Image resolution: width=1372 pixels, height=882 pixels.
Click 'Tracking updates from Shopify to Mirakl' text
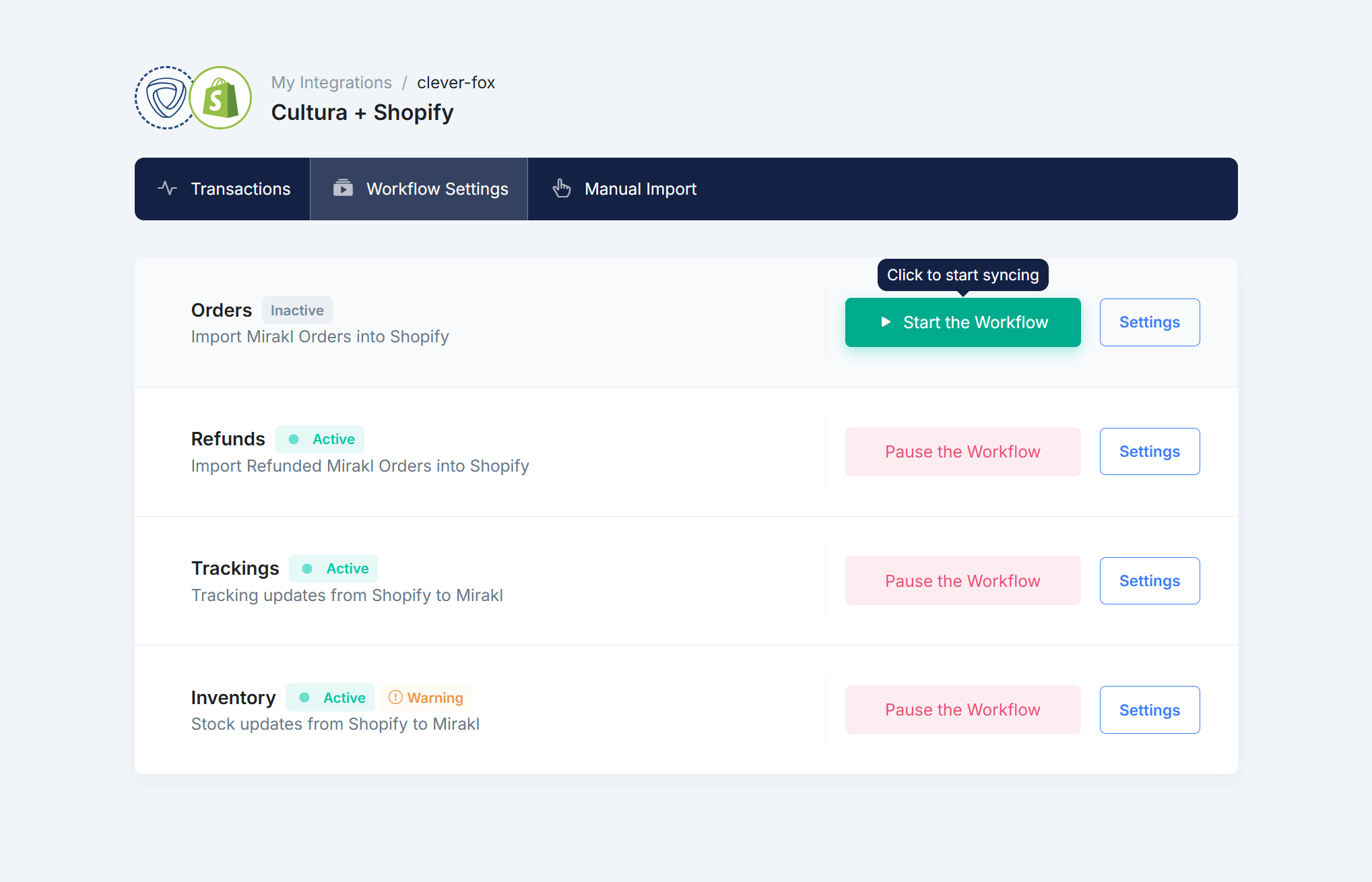click(347, 595)
